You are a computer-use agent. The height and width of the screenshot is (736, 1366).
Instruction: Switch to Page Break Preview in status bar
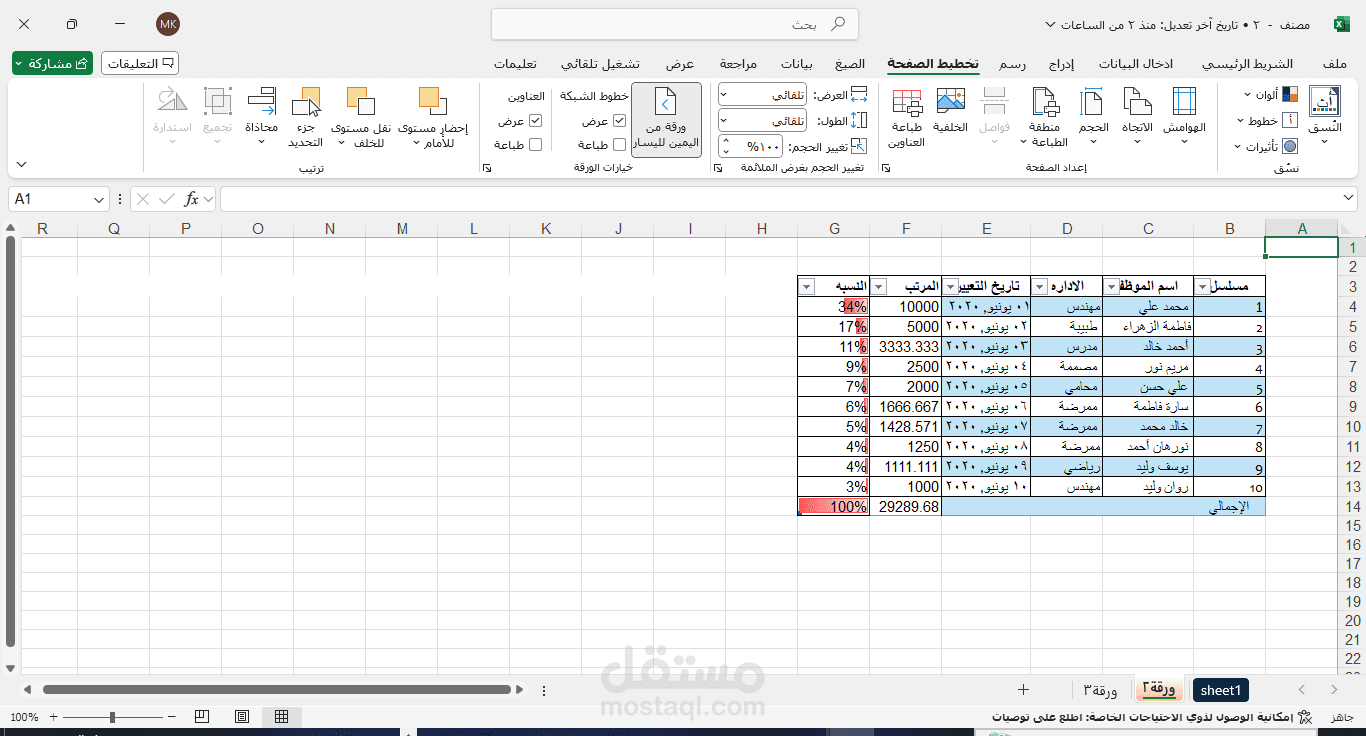202,717
